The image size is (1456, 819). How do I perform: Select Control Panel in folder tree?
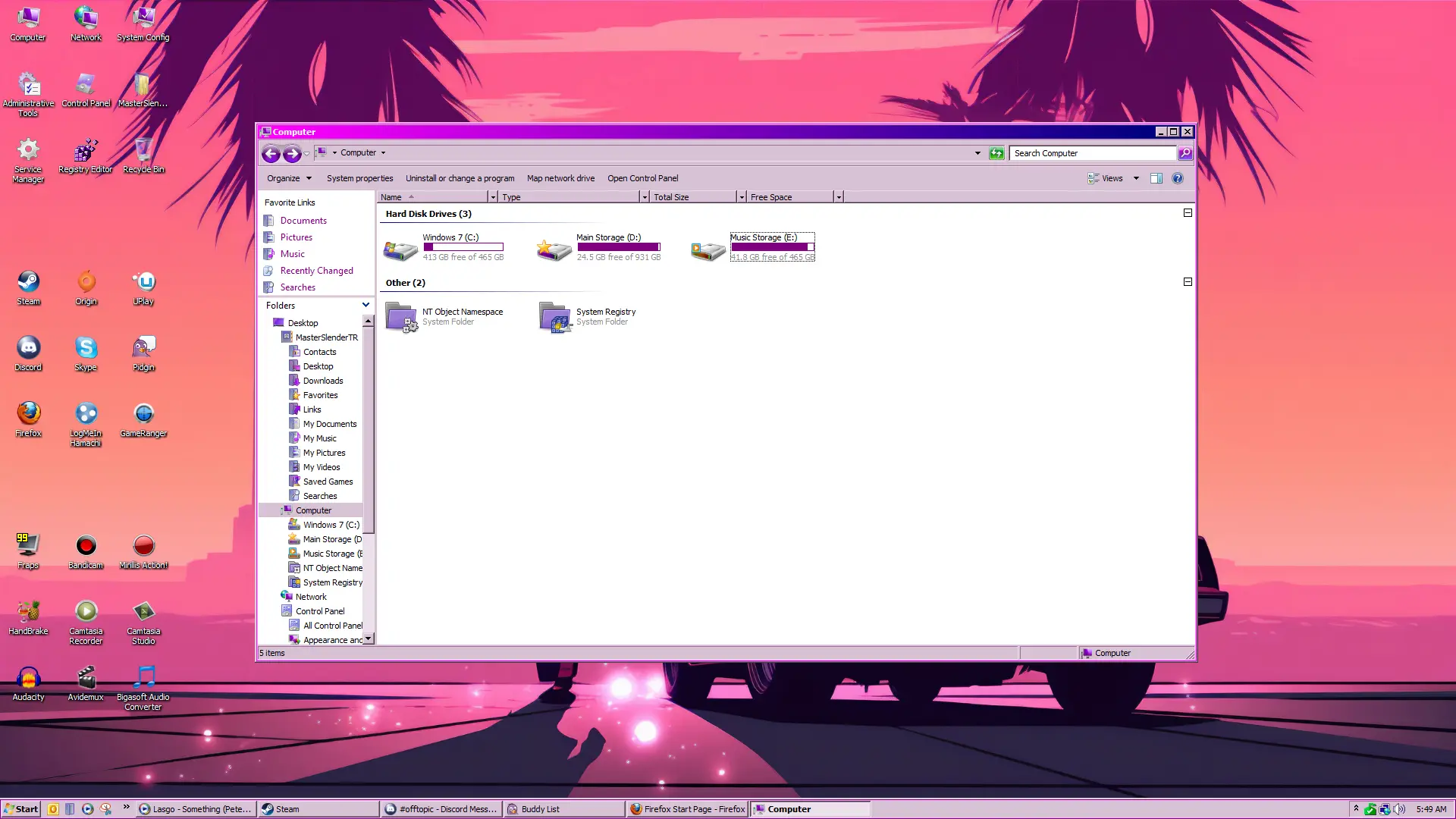click(319, 611)
